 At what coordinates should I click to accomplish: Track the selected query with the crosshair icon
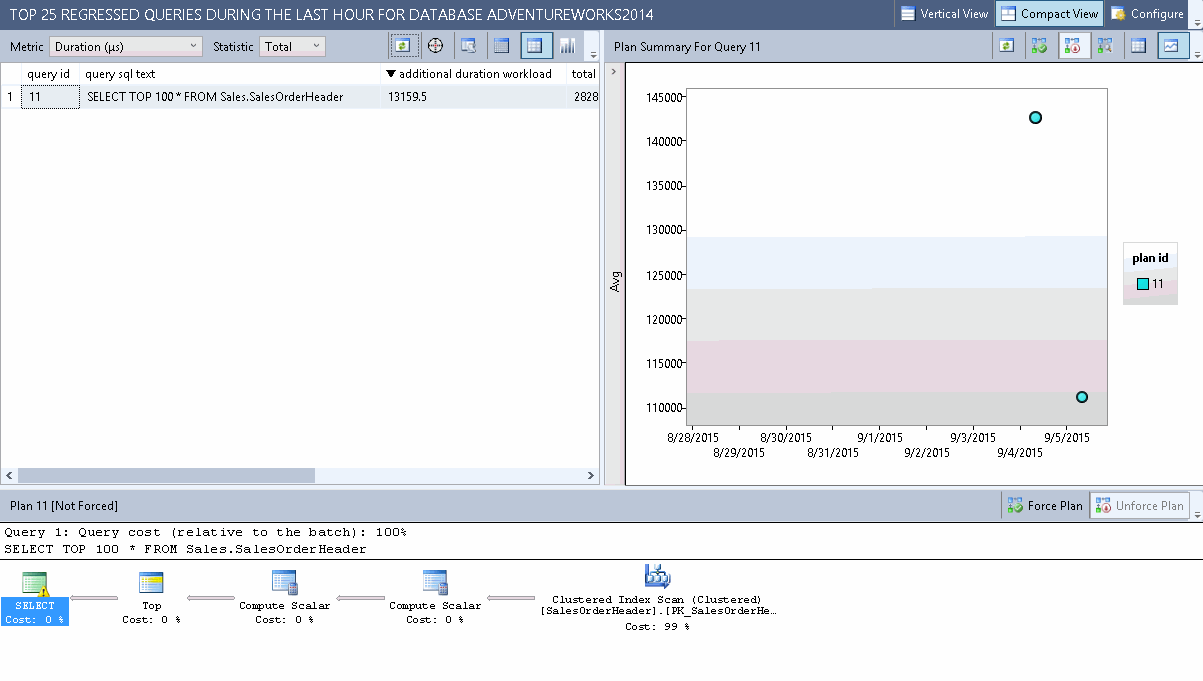[x=434, y=45]
